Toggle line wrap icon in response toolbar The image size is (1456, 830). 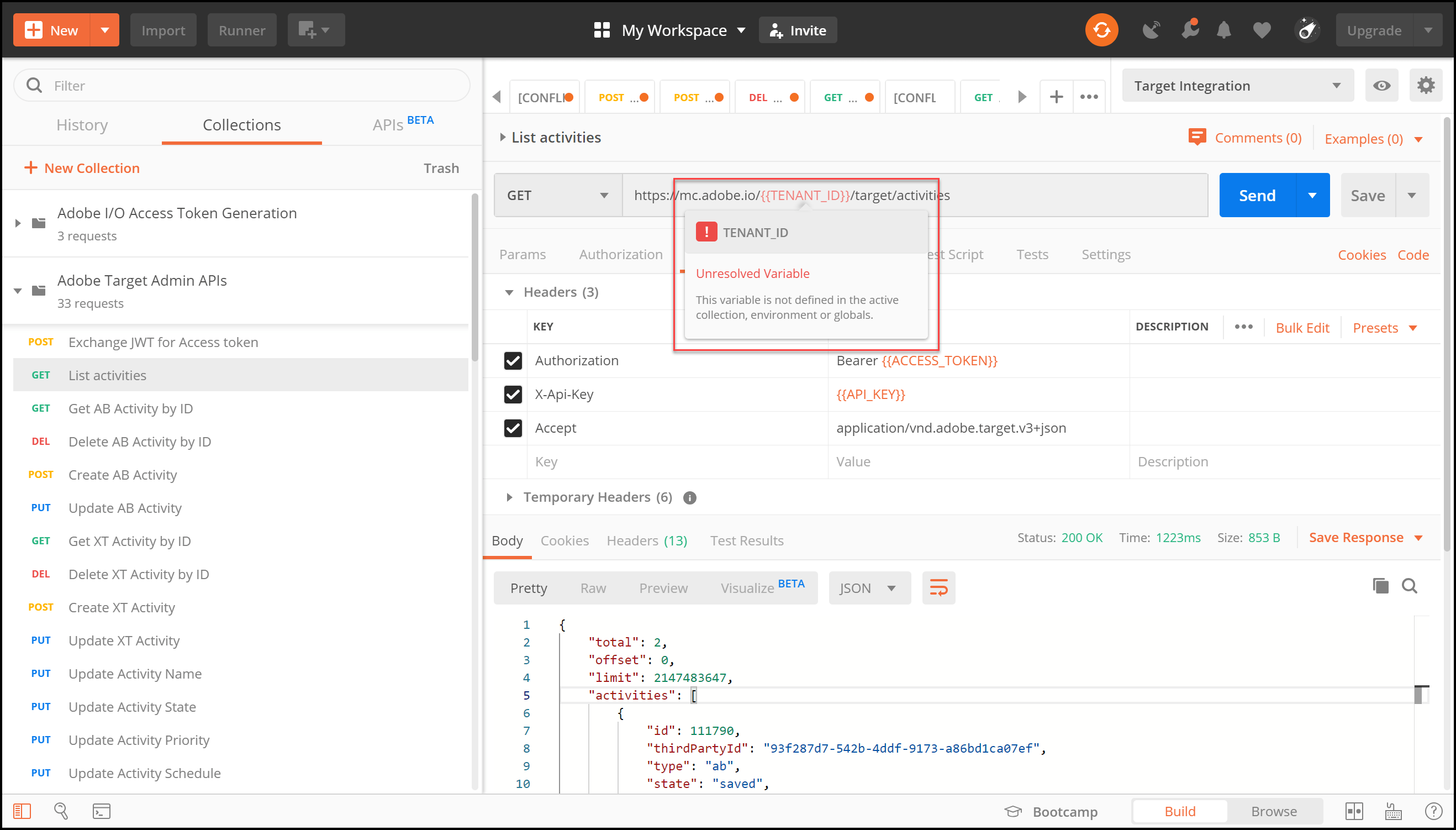click(x=938, y=588)
